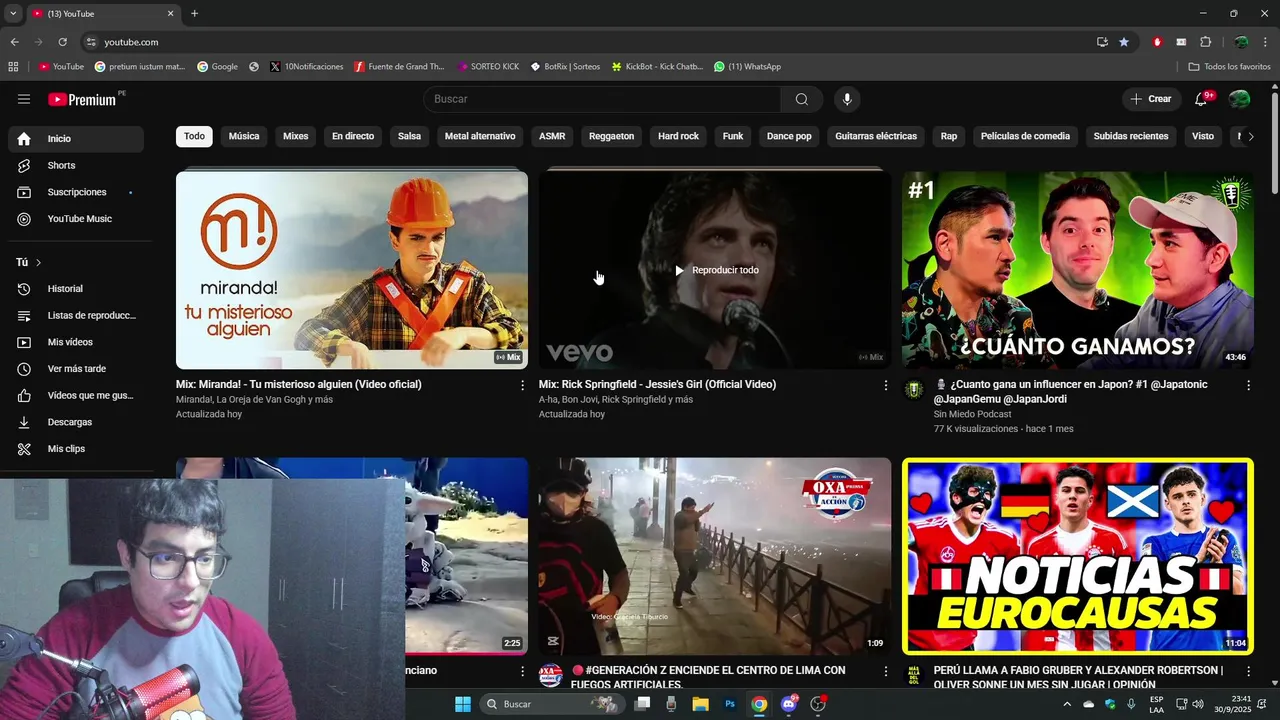
Task: Open options for Rick Springfield mix
Action: click(885, 385)
